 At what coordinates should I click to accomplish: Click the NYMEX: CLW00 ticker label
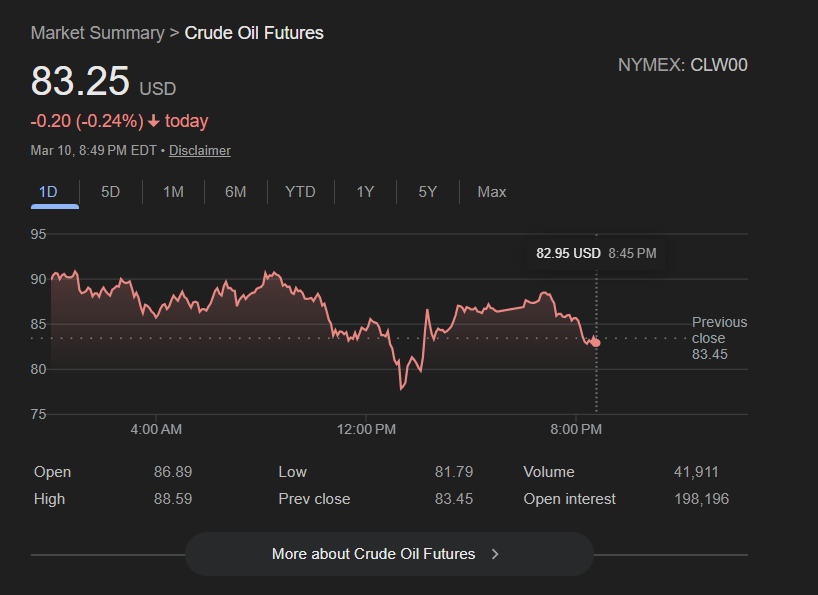682,66
